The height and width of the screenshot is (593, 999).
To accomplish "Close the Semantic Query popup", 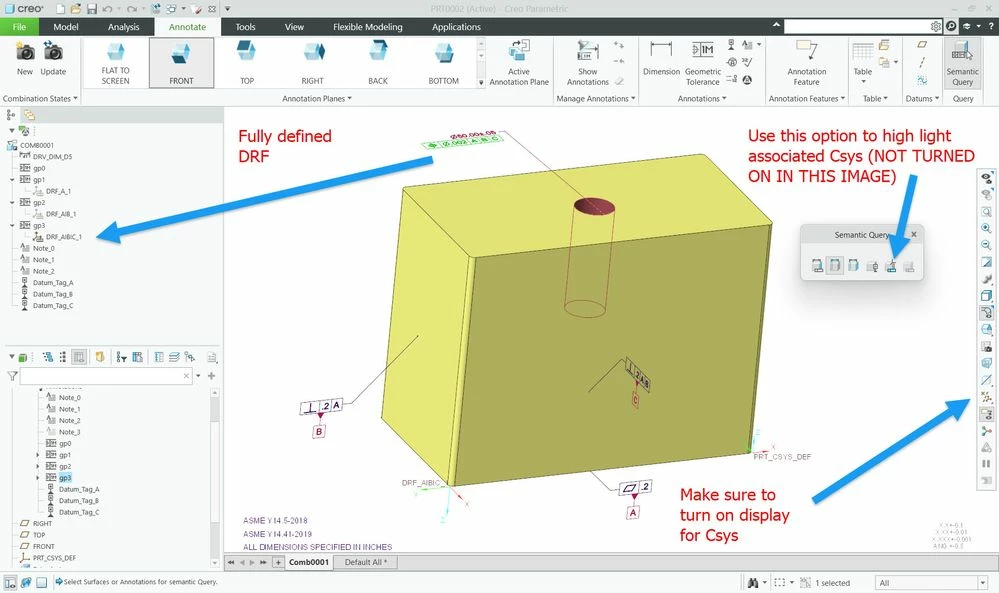I will tap(914, 234).
